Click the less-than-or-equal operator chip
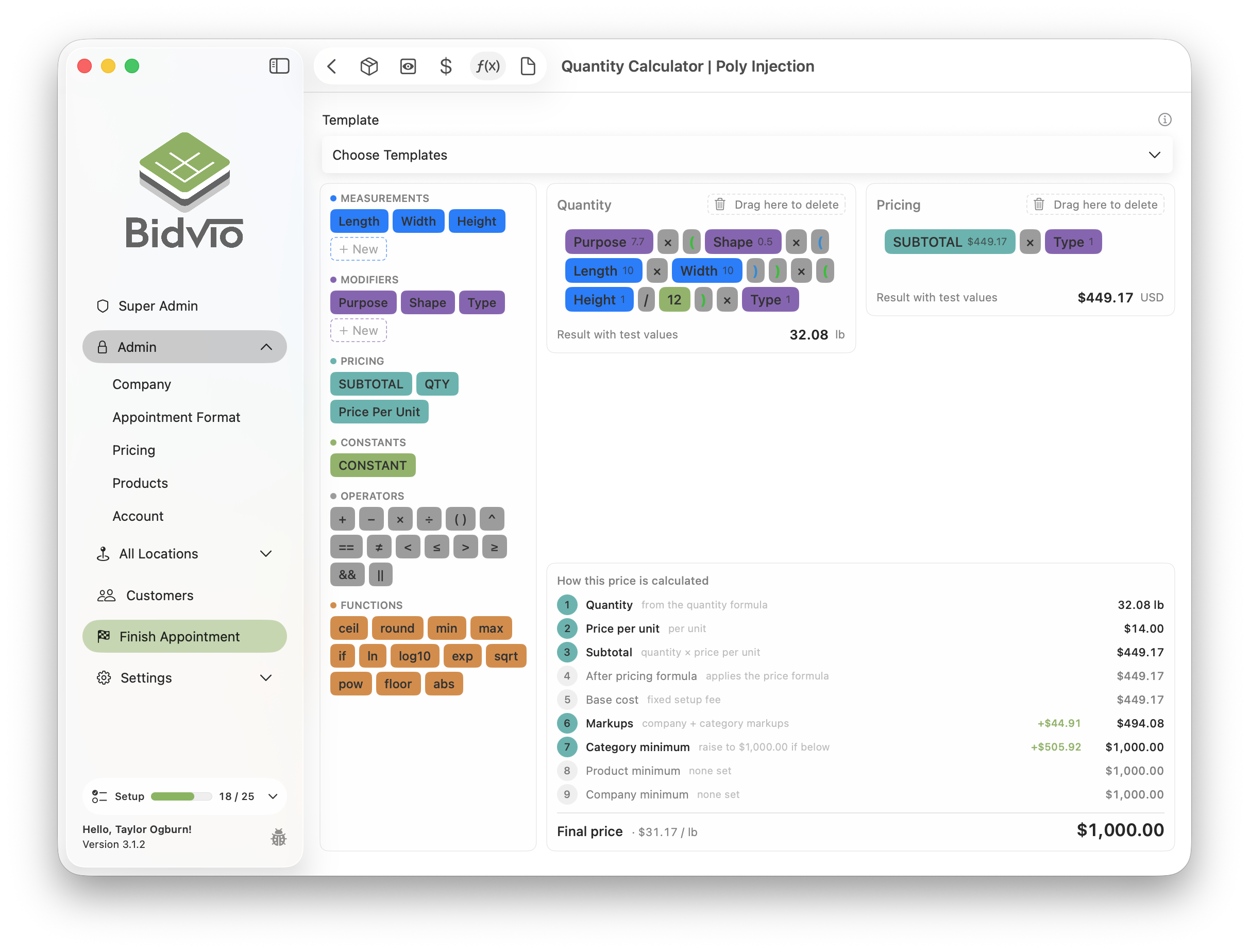The height and width of the screenshot is (952, 1249). pyautogui.click(x=437, y=547)
